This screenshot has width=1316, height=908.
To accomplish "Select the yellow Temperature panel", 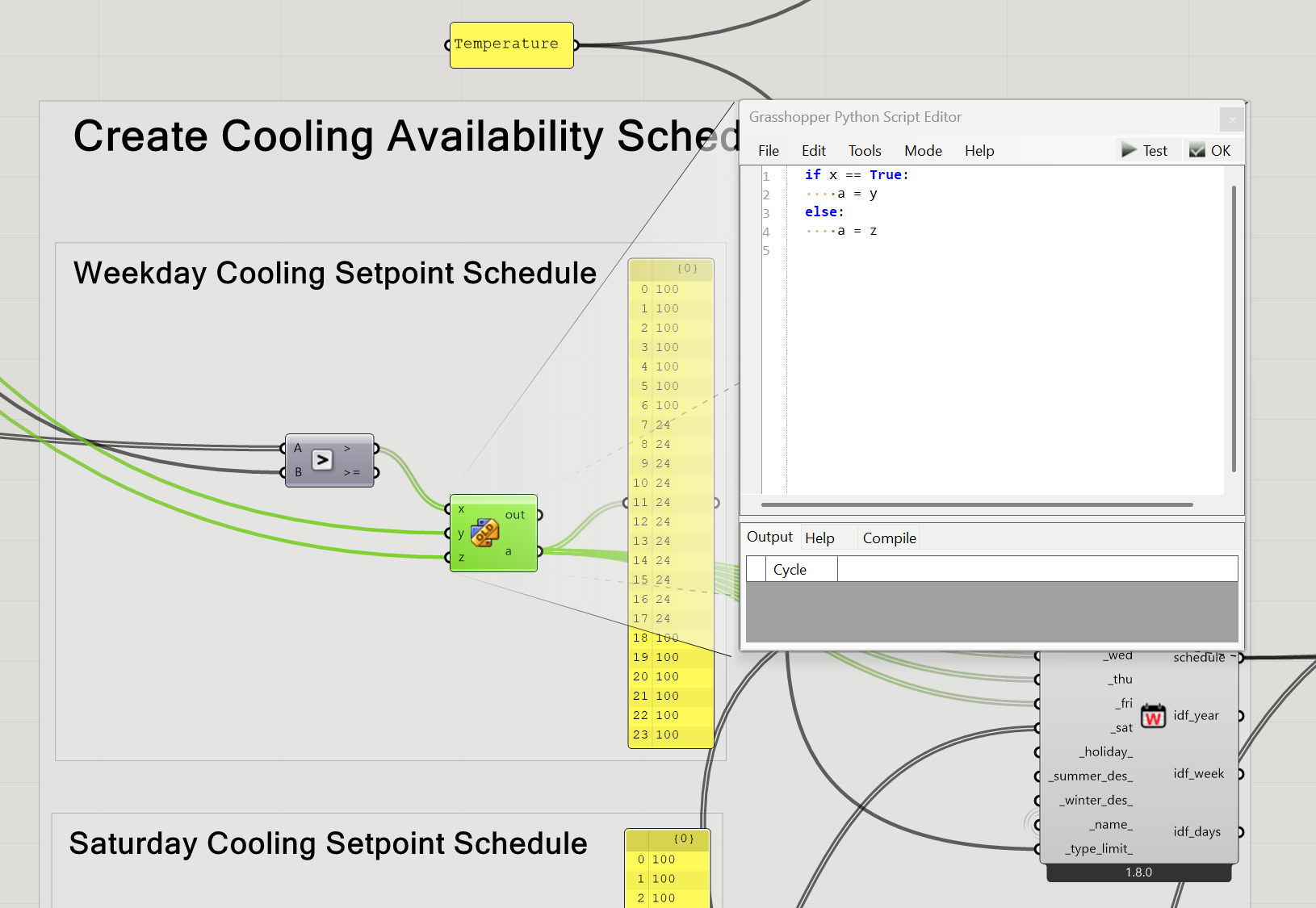I will [511, 45].
